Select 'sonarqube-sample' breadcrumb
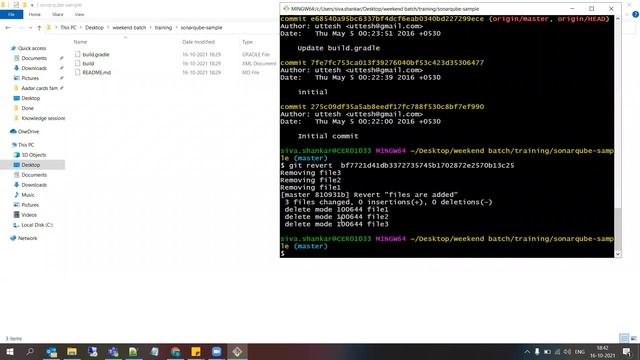 coord(202,28)
